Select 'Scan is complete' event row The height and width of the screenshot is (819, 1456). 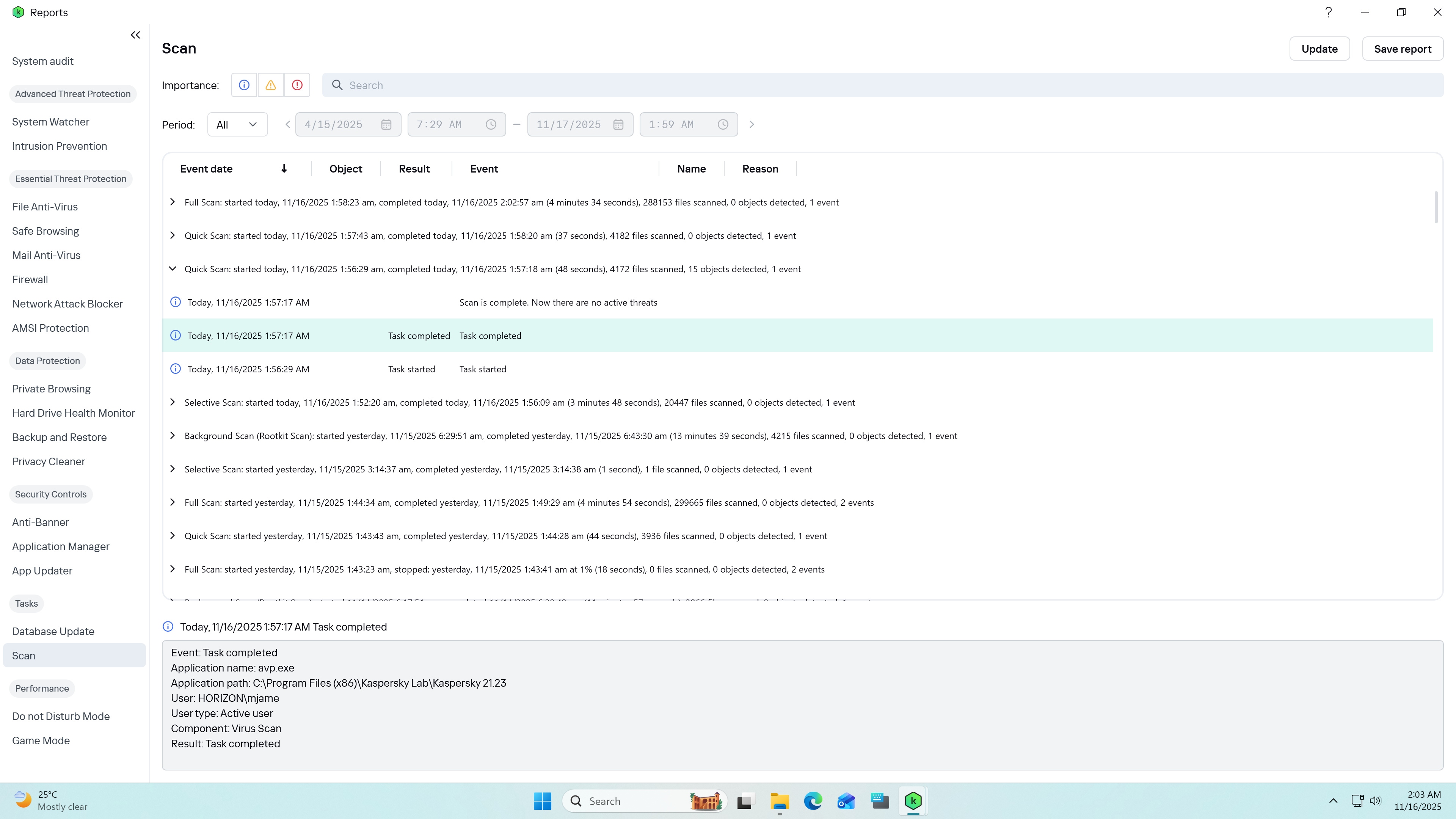[797, 303]
